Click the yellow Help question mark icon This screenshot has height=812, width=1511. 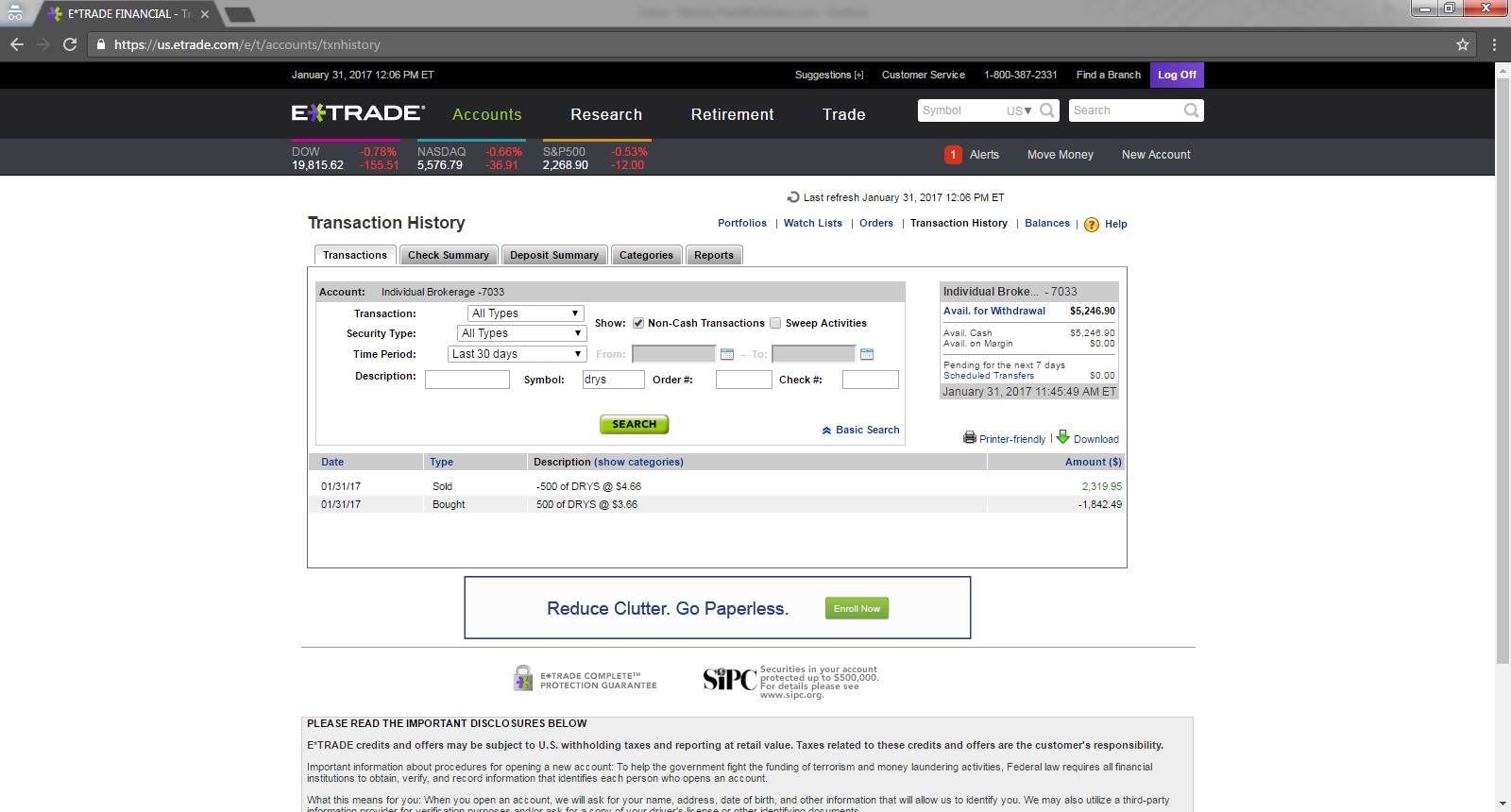click(x=1092, y=225)
